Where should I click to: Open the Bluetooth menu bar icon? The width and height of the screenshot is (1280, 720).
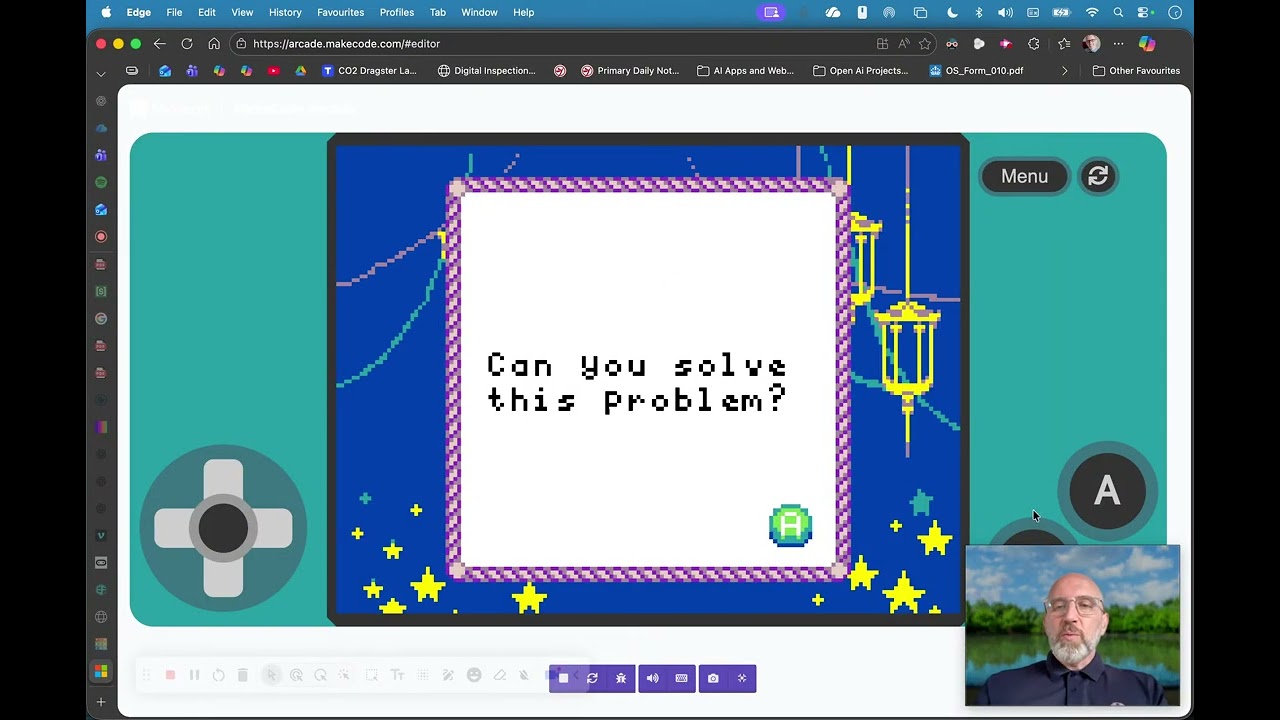coord(979,12)
